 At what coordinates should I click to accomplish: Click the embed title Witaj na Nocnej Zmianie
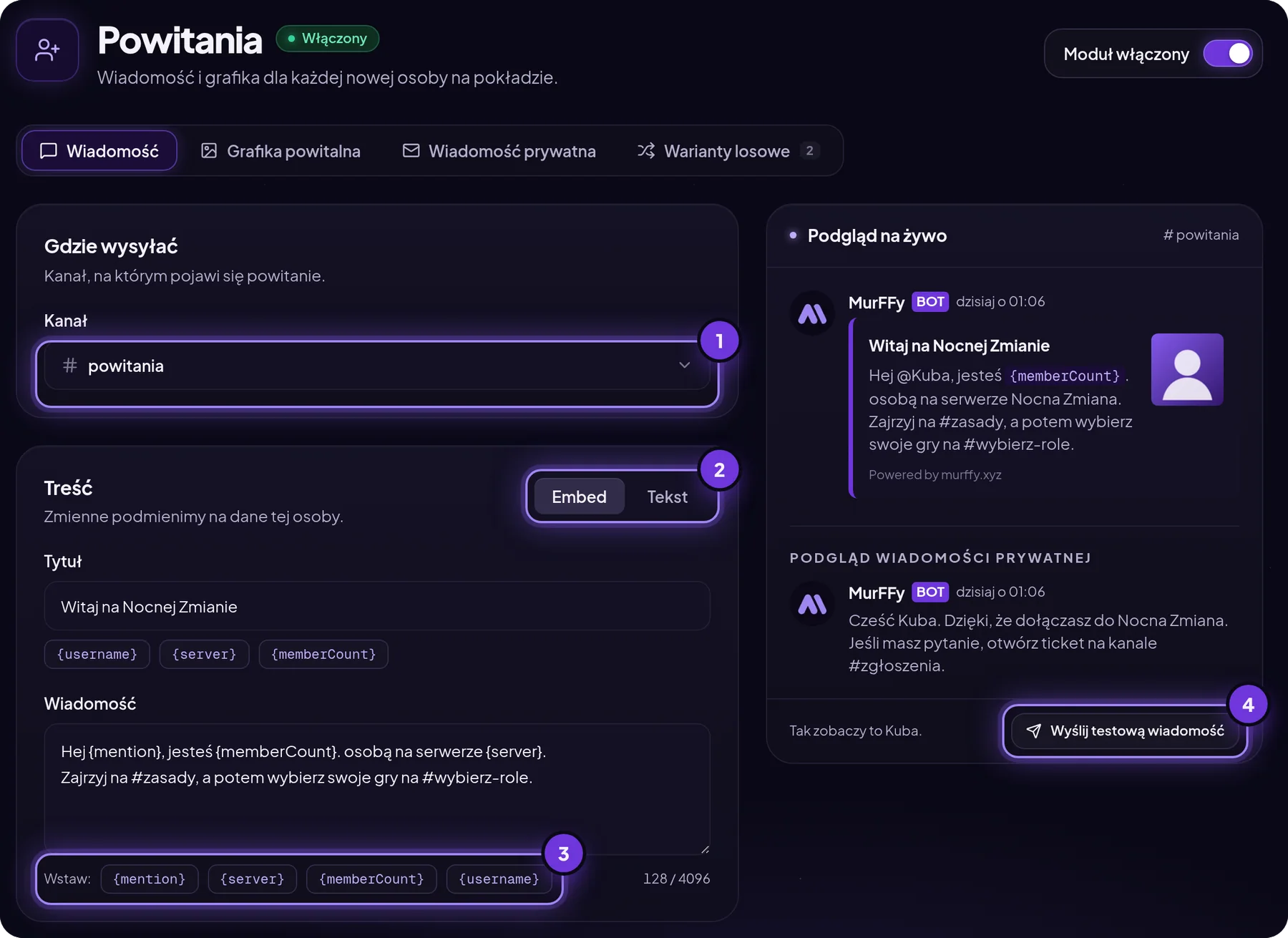[959, 346]
